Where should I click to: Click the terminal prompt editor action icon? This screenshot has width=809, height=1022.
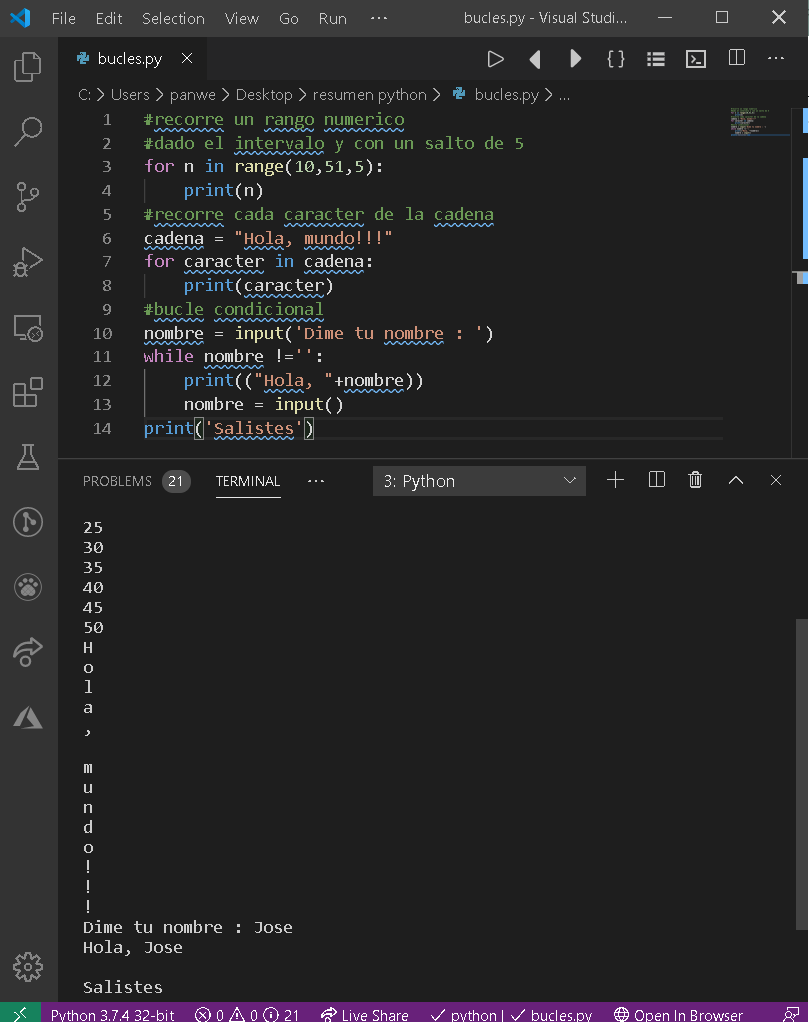pyautogui.click(x=696, y=59)
